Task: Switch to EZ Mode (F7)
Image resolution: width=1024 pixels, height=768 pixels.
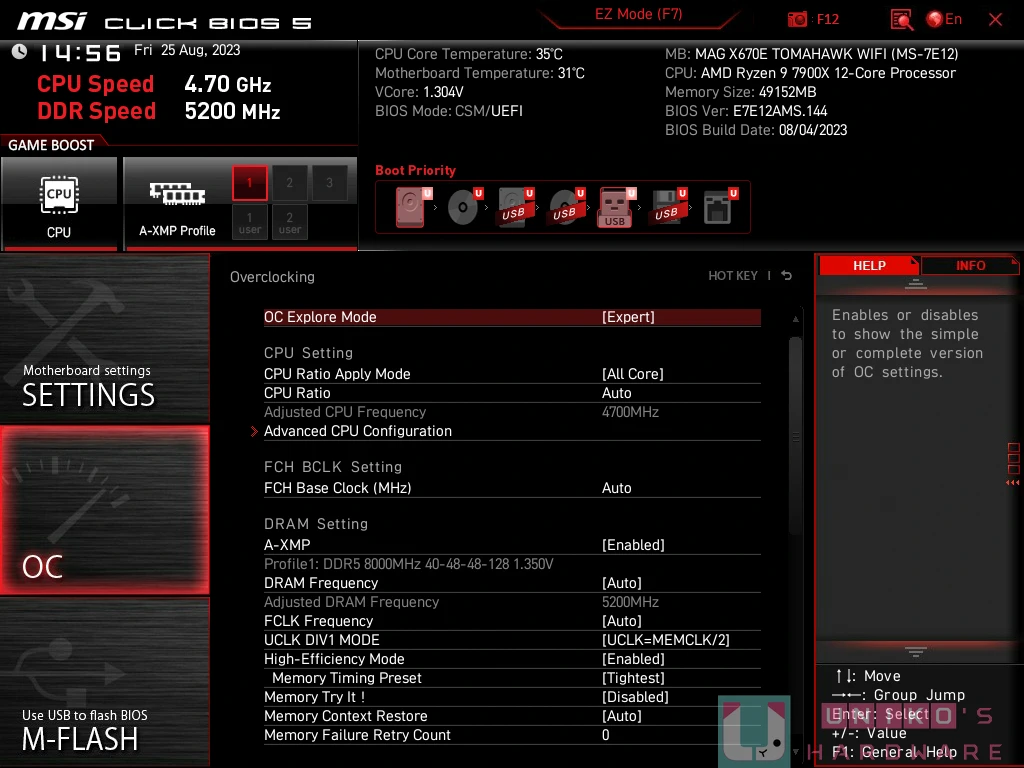Action: 638,14
